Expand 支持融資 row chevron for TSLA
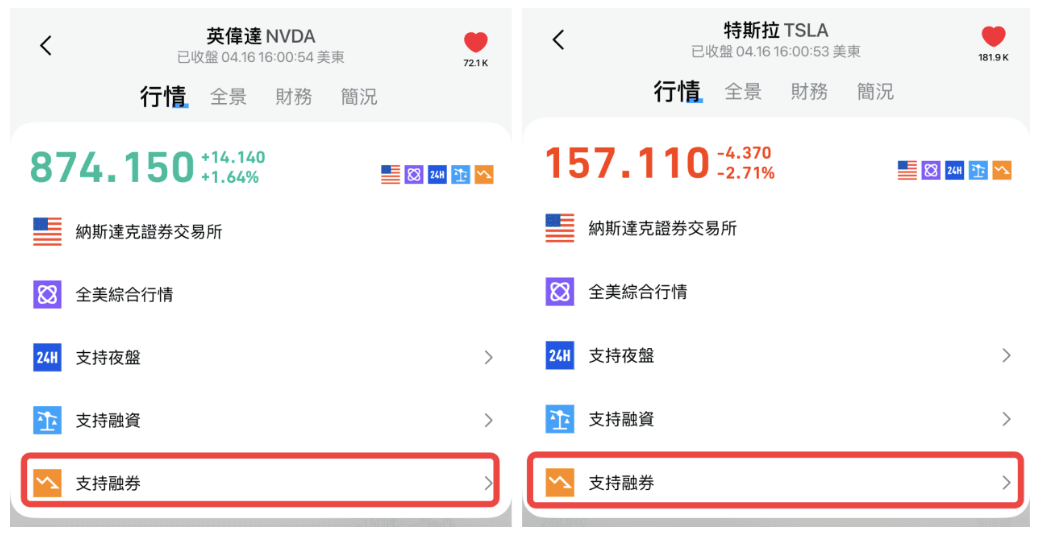Screen dimensions: 1046x542 click(x=1006, y=419)
